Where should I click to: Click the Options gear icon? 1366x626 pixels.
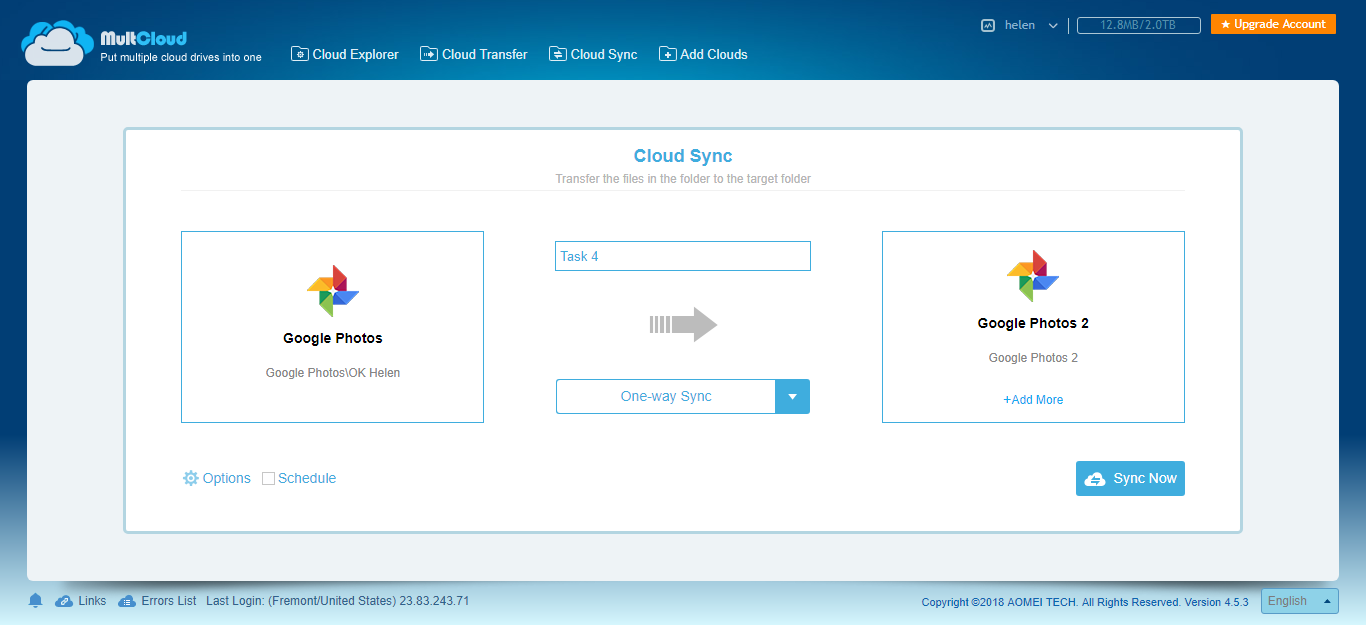click(190, 479)
